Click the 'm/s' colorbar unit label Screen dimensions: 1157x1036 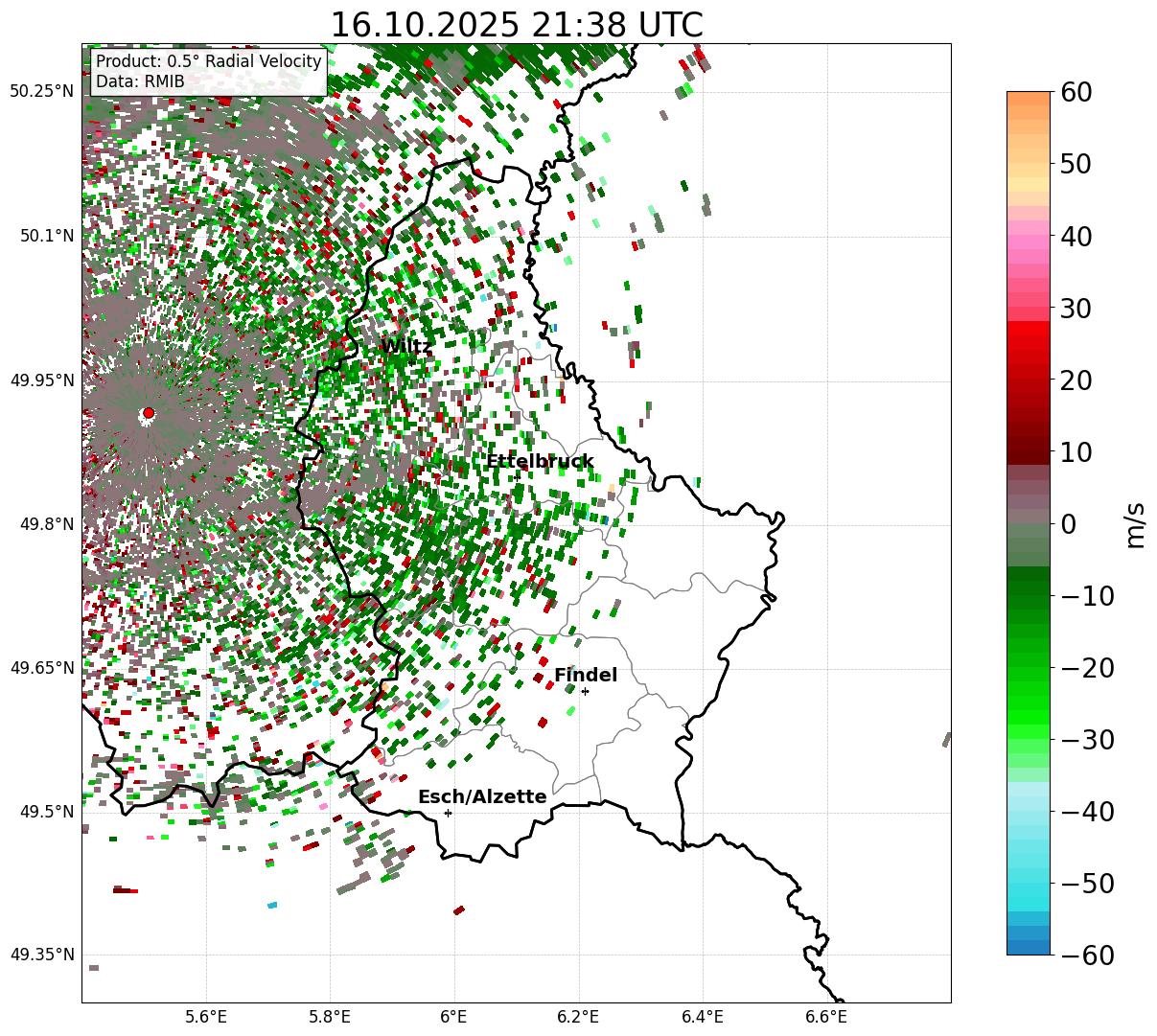point(1137,523)
